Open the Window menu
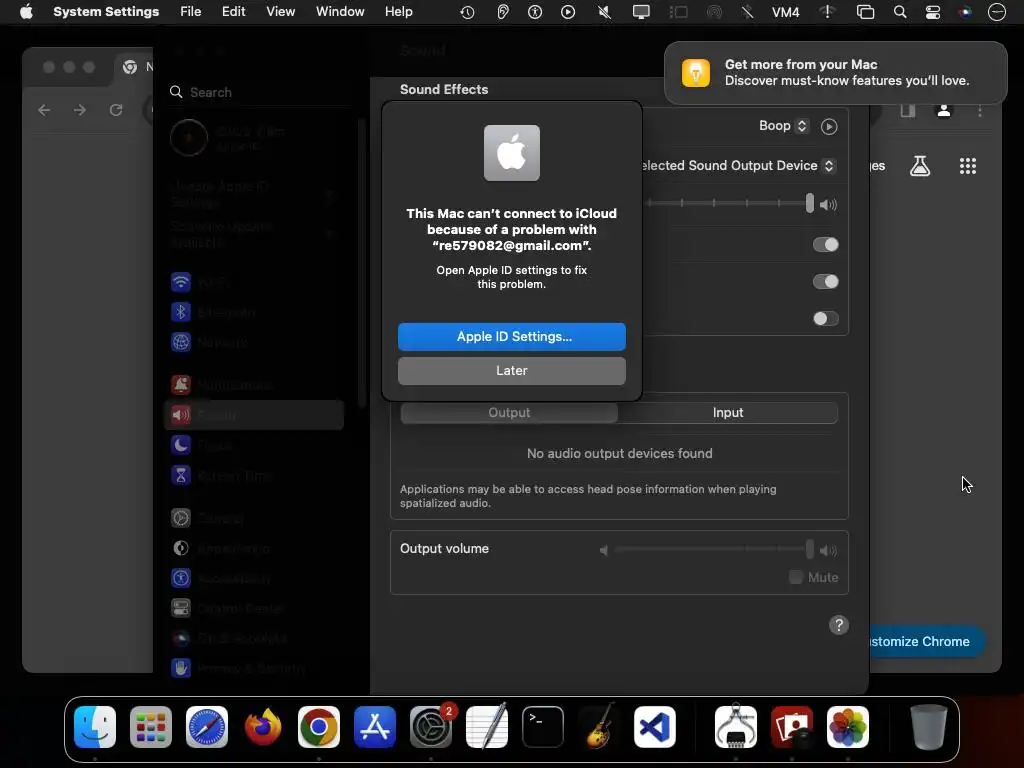This screenshot has width=1024, height=768. click(x=340, y=12)
